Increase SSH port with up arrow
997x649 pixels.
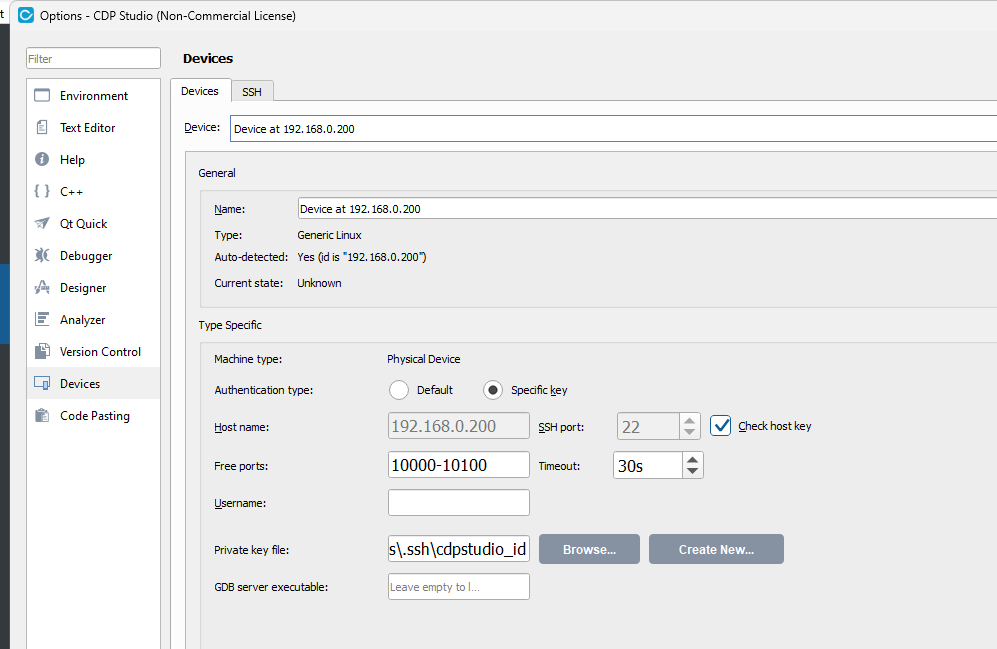point(689,420)
